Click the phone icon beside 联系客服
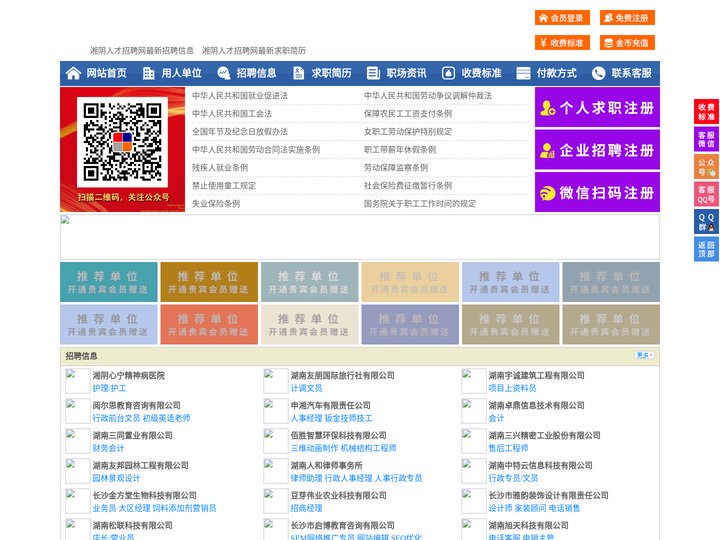 pyautogui.click(x=598, y=73)
